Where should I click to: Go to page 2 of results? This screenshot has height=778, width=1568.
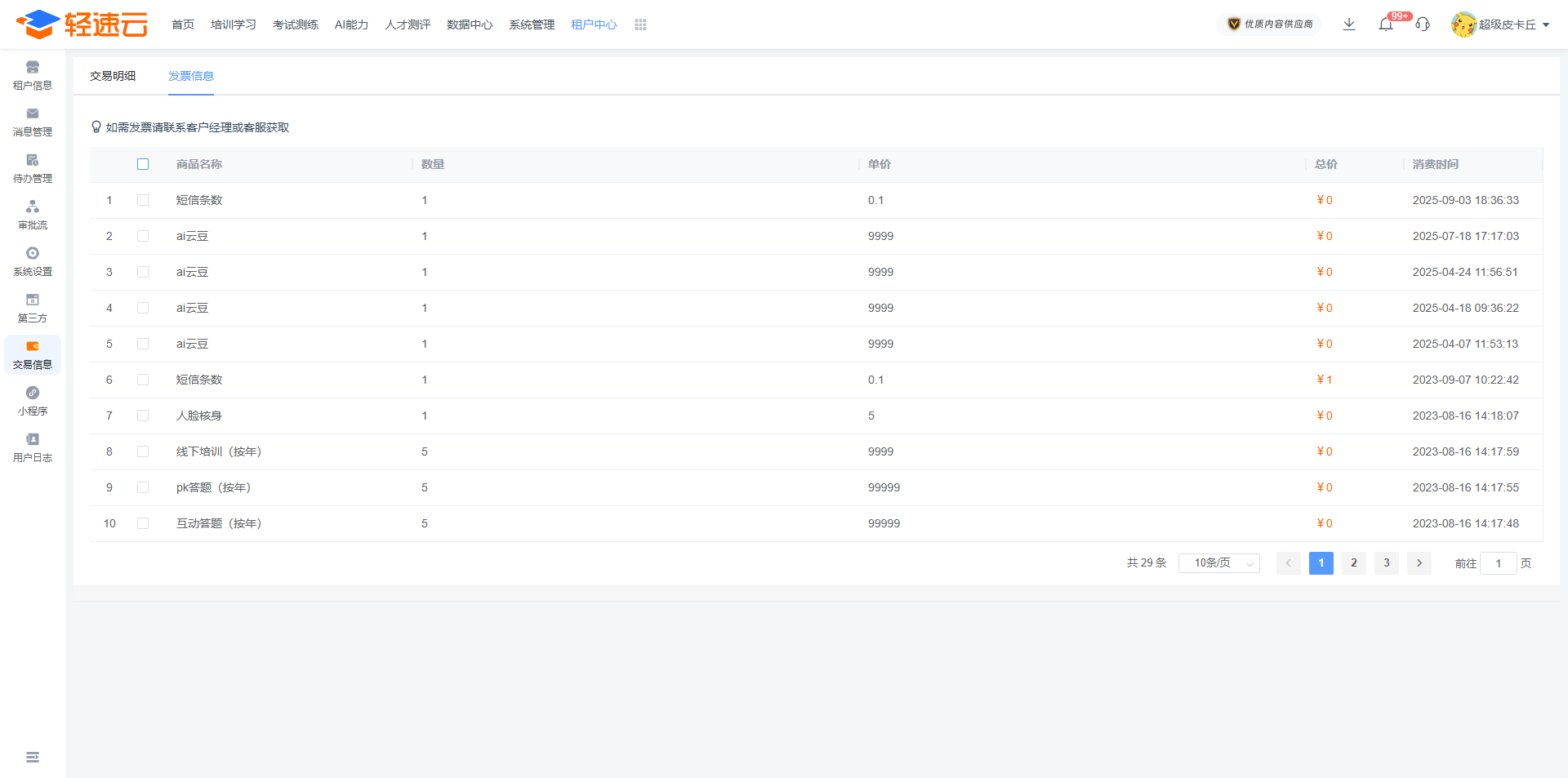(1354, 563)
